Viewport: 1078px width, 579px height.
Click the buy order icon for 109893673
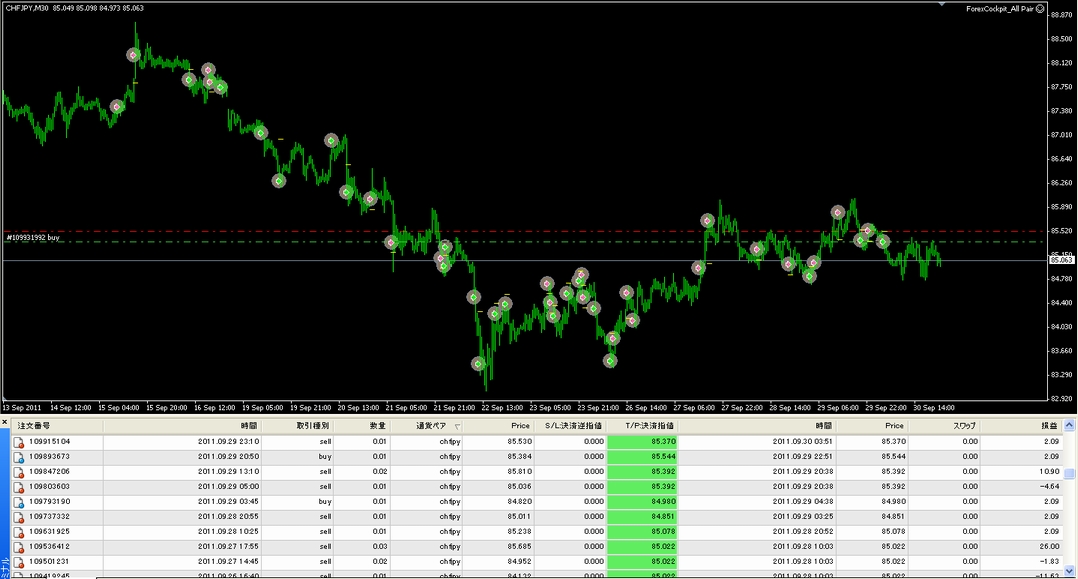tap(19, 457)
